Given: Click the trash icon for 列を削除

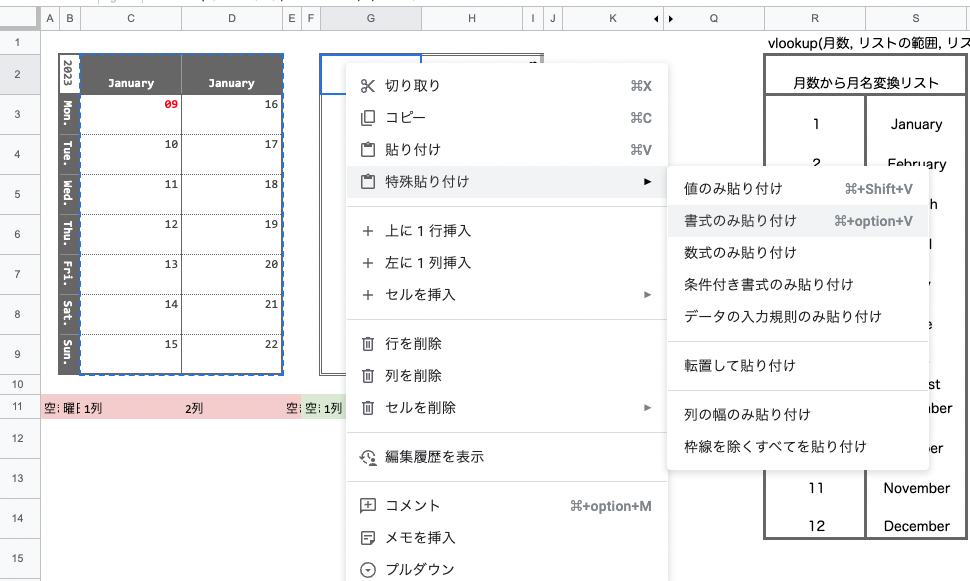Looking at the screenshot, I should (x=368, y=376).
